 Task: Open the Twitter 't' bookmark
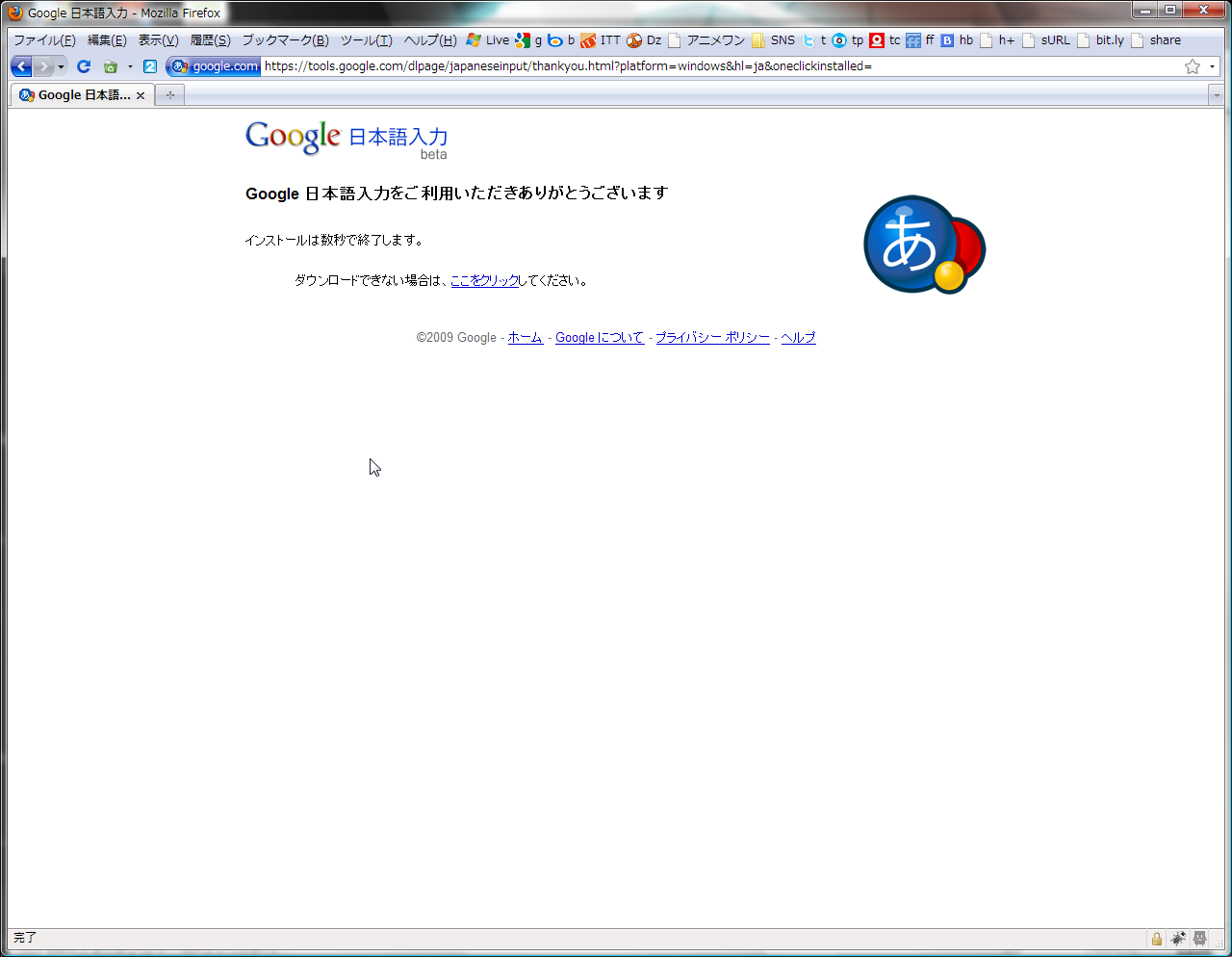pos(814,40)
